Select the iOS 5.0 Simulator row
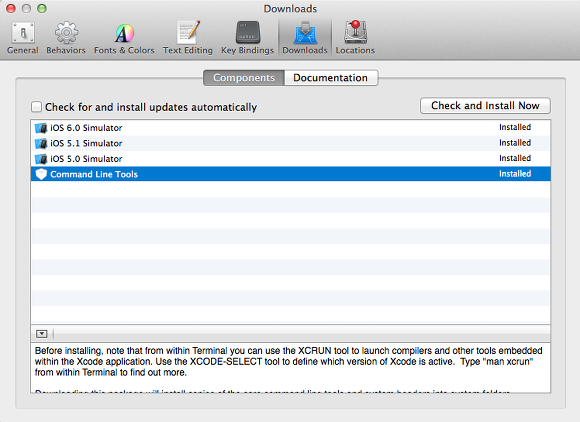 (x=291, y=159)
